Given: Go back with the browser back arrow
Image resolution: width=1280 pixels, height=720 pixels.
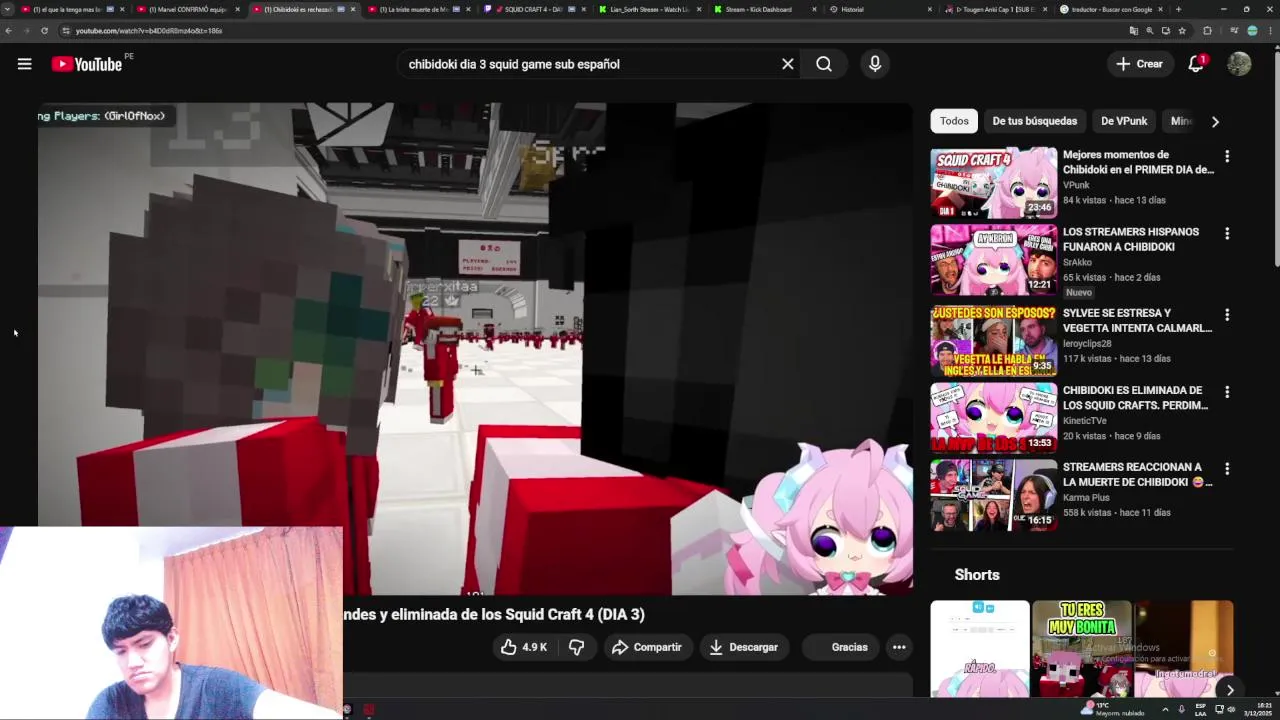Looking at the screenshot, I should [8, 30].
